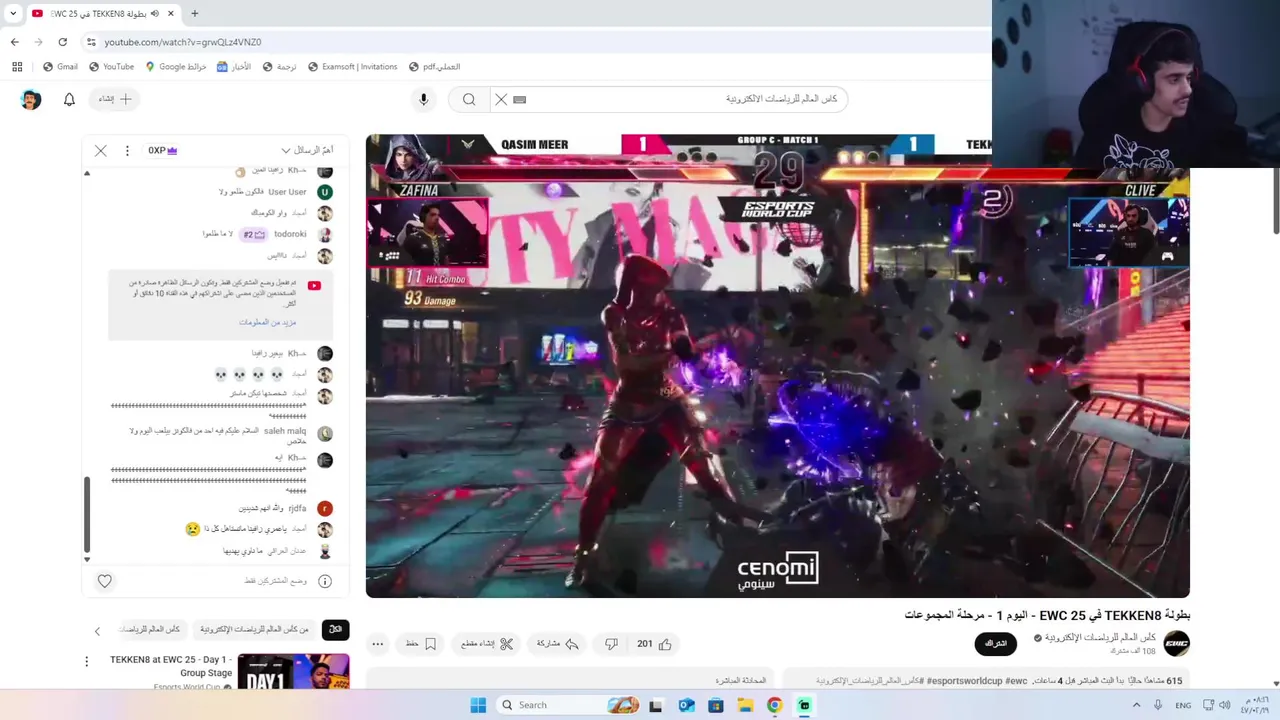Viewport: 1280px width, 720px height.
Task: Show hidden system tray icons
Action: [1136, 705]
